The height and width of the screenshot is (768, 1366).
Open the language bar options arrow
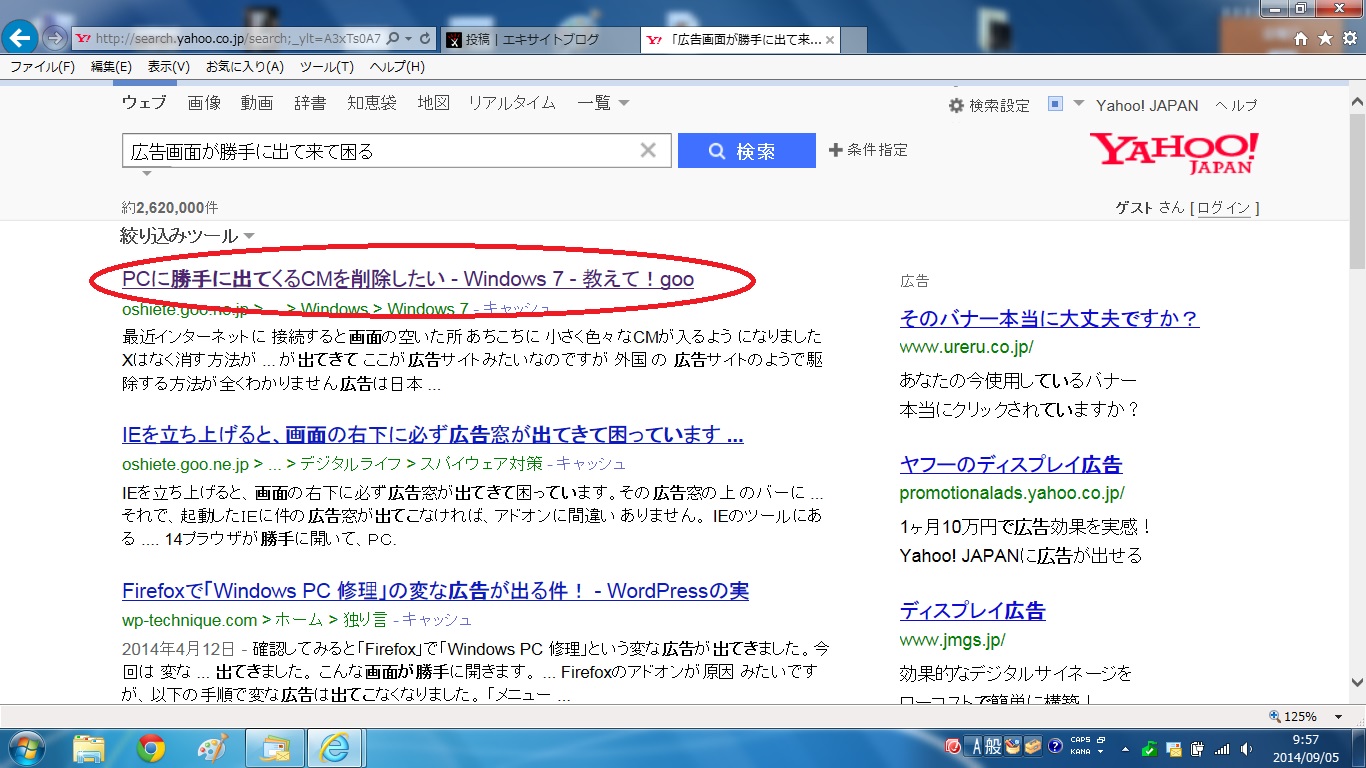click(1100, 751)
